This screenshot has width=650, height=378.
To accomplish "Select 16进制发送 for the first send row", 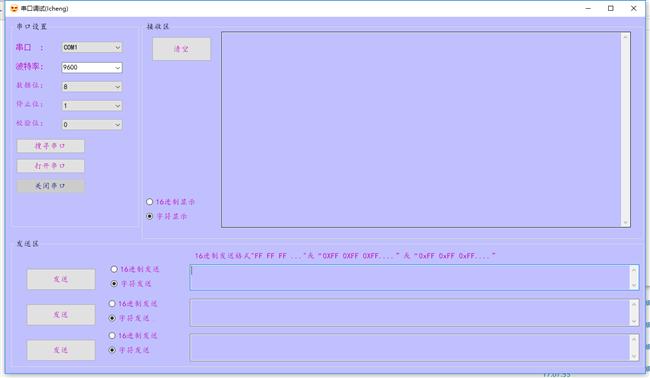I will pos(114,269).
